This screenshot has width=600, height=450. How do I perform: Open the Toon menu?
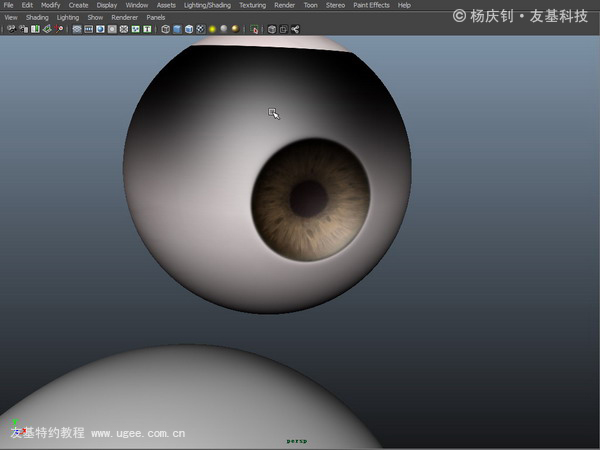pyautogui.click(x=311, y=5)
